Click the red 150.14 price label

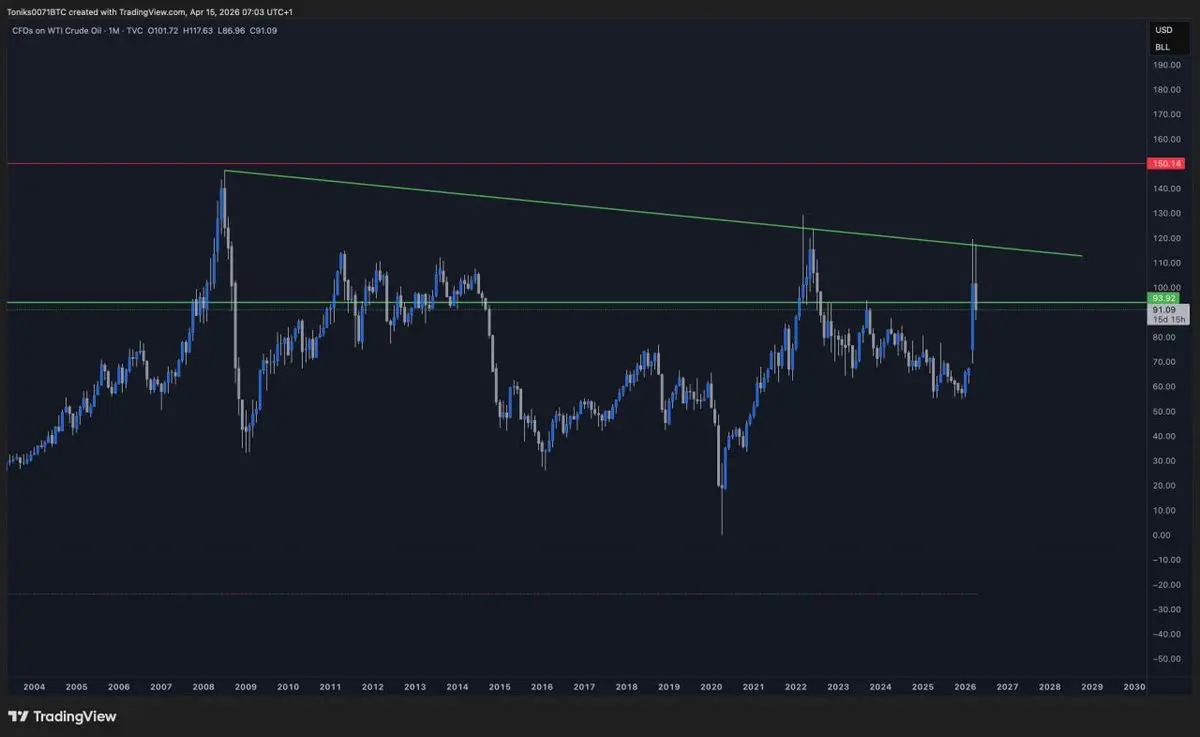1167,163
